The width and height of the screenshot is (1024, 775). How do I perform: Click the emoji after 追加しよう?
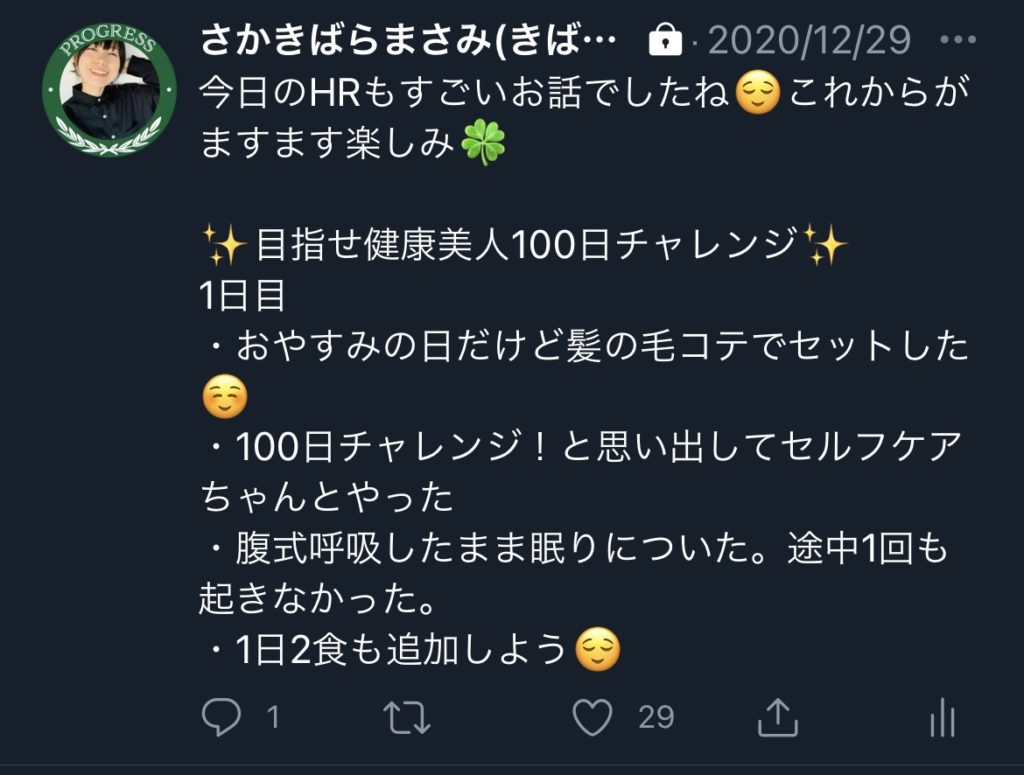pos(598,649)
